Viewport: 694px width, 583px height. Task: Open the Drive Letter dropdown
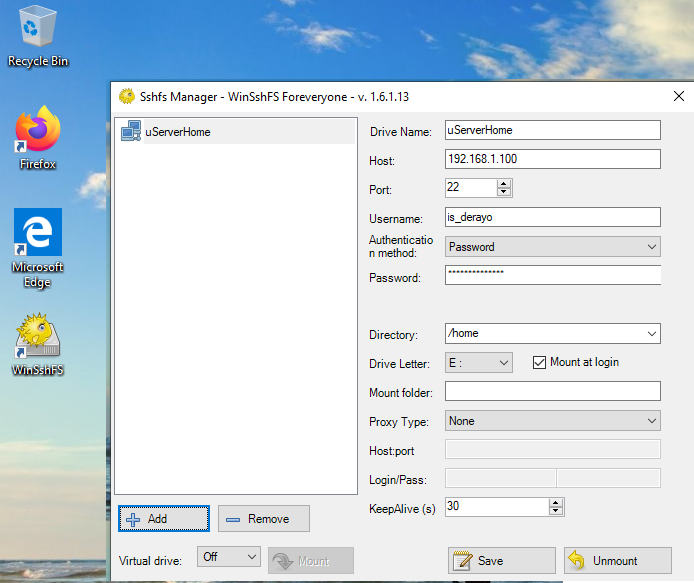click(x=503, y=363)
